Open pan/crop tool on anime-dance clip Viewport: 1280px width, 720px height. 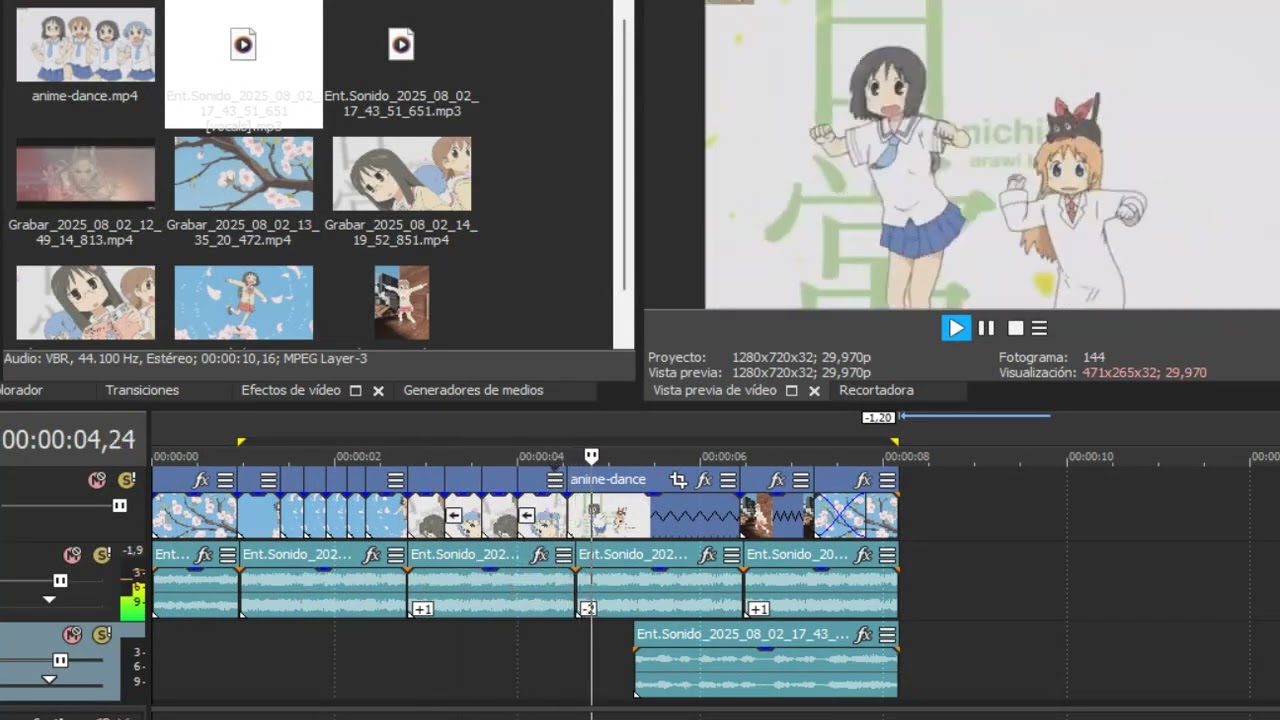679,480
